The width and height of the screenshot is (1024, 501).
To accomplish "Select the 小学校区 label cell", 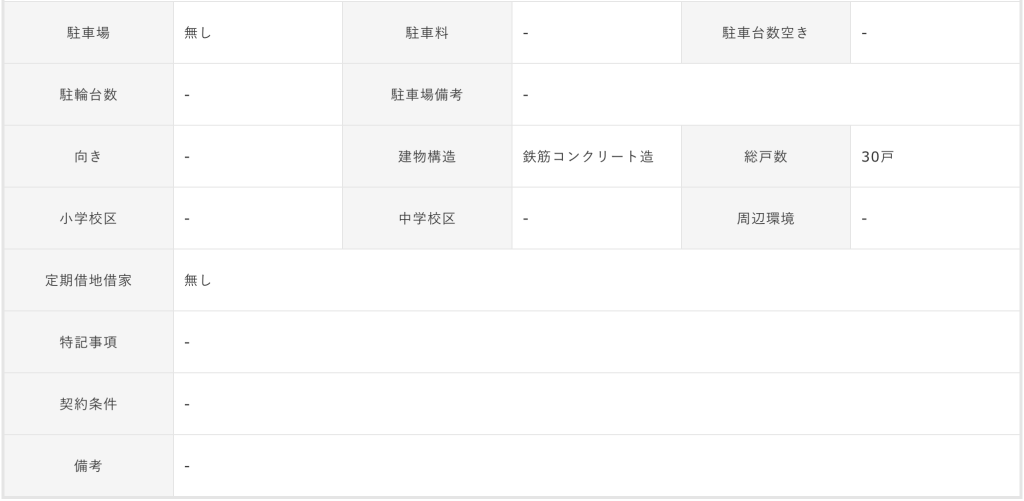I will [x=88, y=219].
